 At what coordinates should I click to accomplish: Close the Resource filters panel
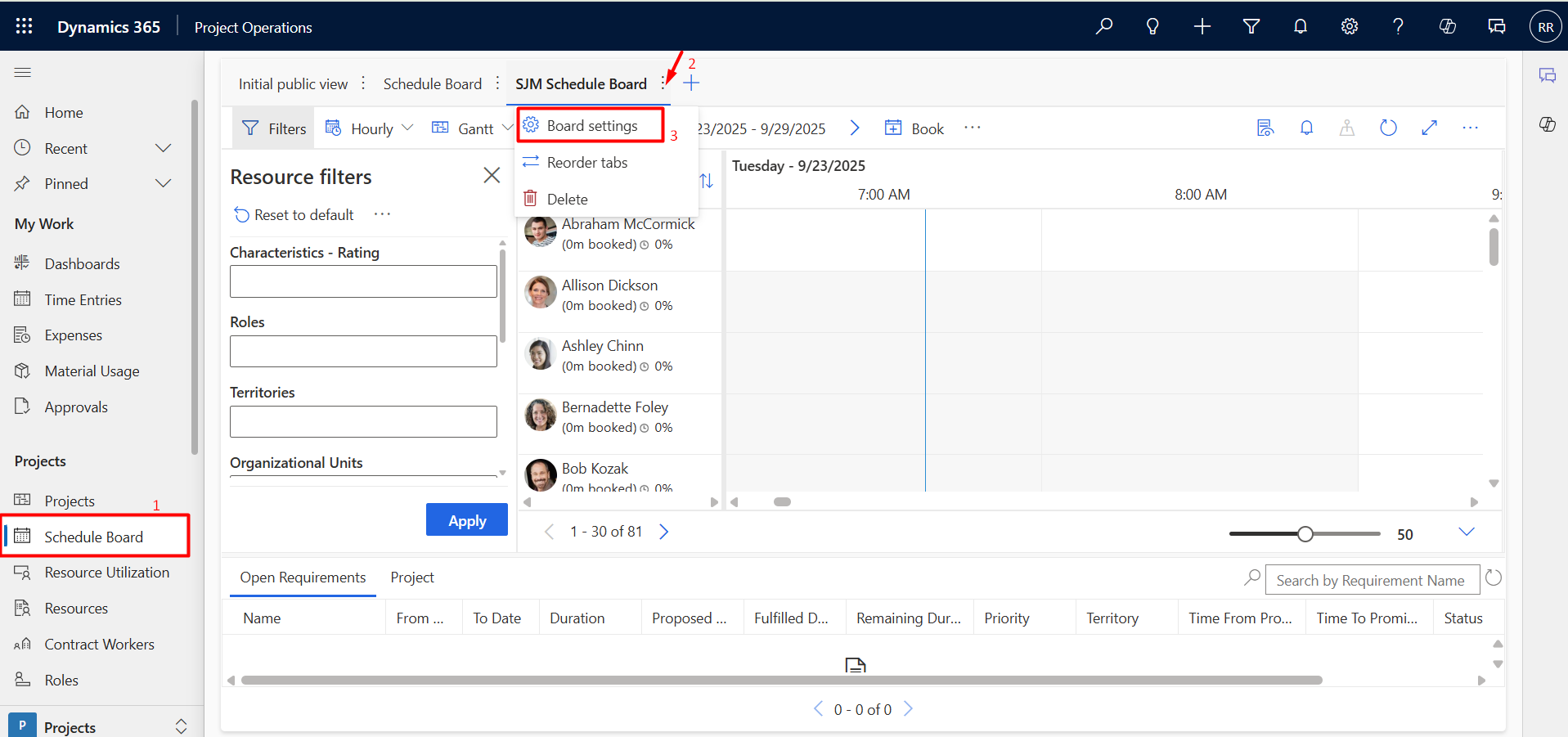point(492,175)
